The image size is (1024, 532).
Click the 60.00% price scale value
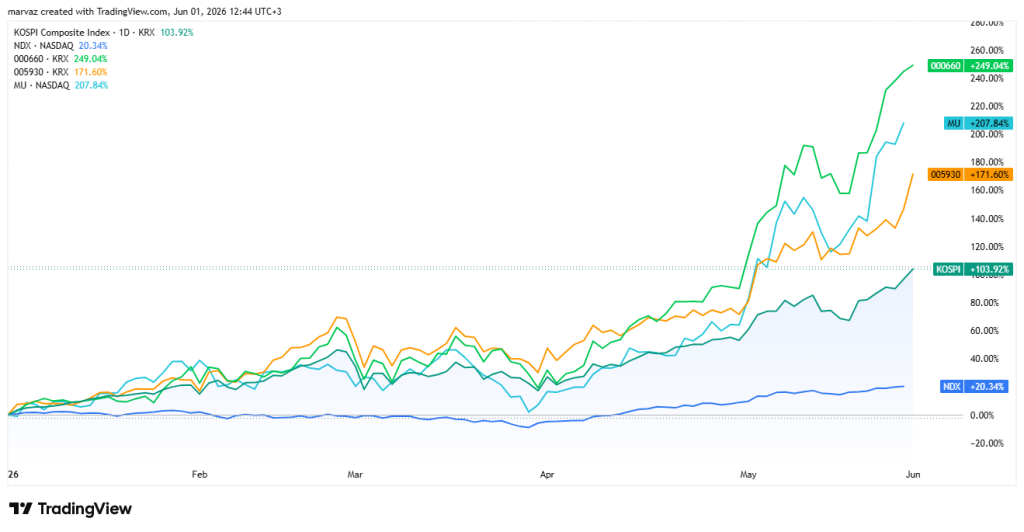tap(987, 331)
